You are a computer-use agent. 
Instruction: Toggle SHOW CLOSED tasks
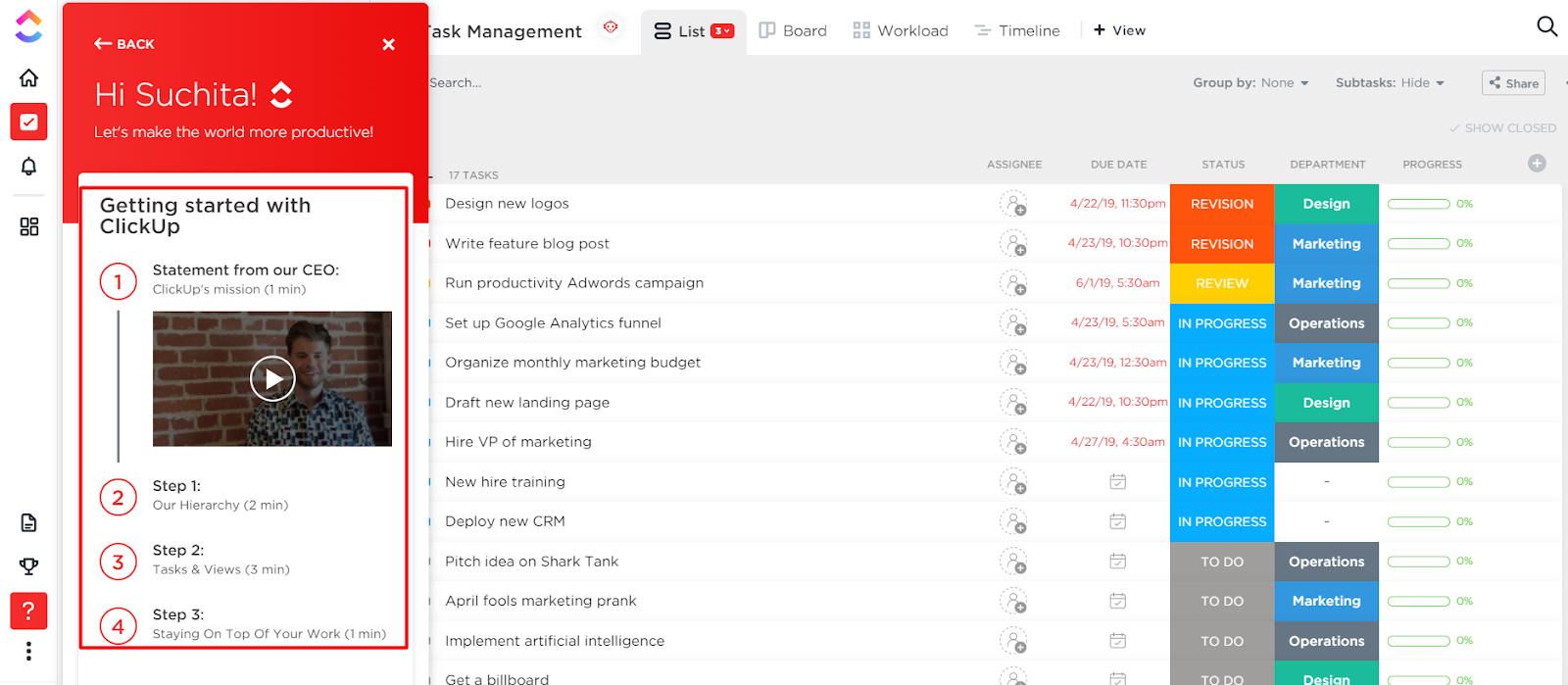coord(1502,128)
